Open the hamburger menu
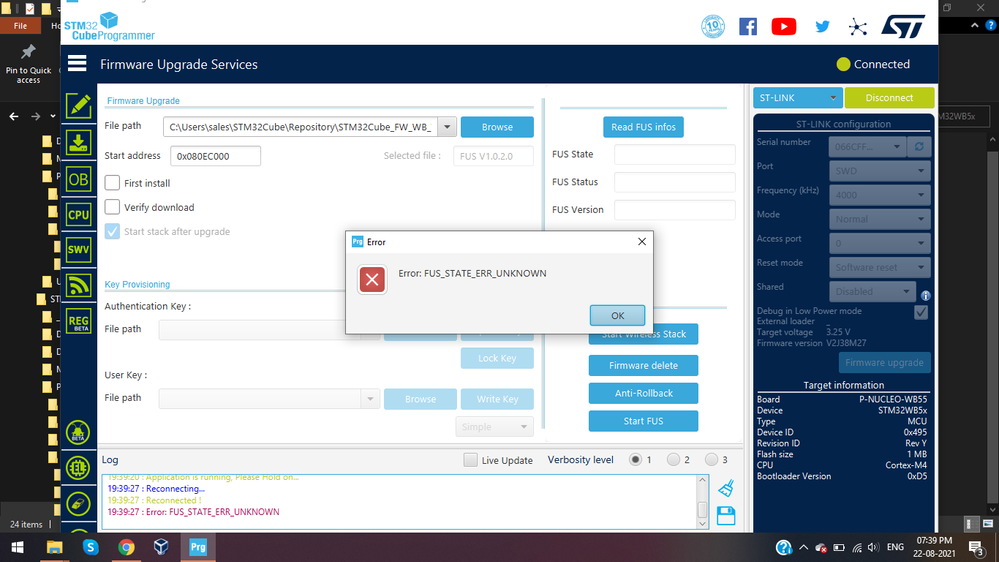 point(77,63)
